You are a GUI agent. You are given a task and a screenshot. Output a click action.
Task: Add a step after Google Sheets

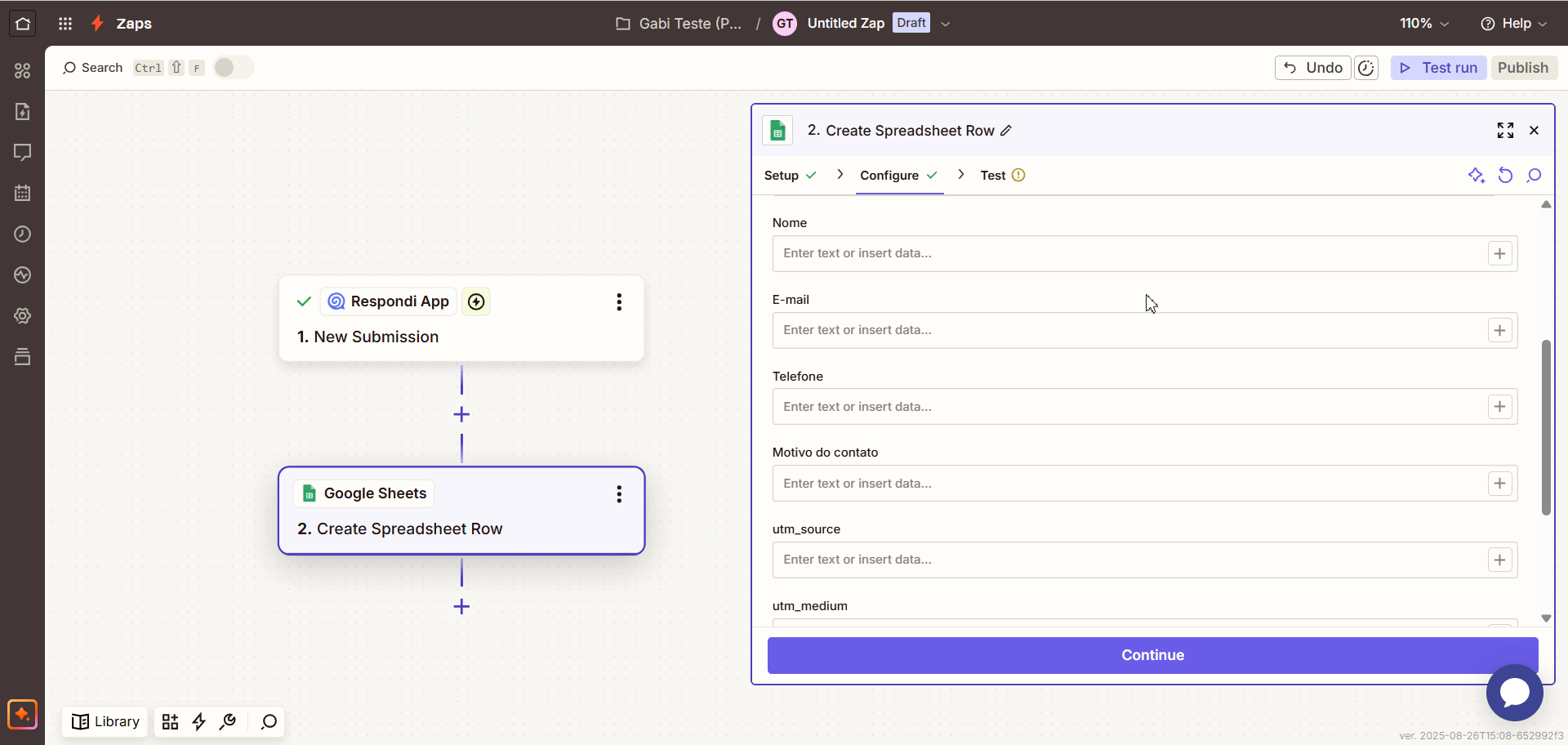click(x=461, y=607)
